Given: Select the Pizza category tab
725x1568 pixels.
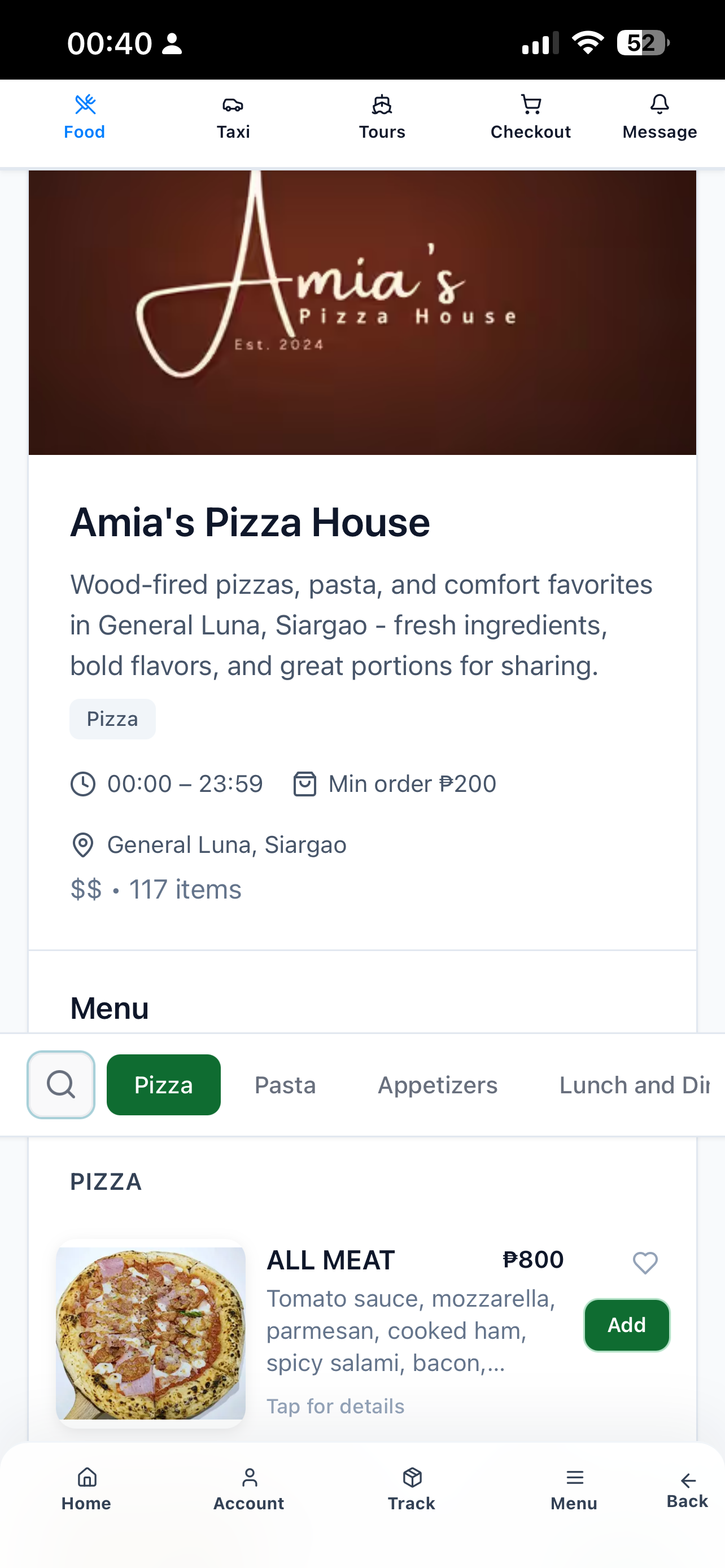Looking at the screenshot, I should click(x=164, y=1085).
